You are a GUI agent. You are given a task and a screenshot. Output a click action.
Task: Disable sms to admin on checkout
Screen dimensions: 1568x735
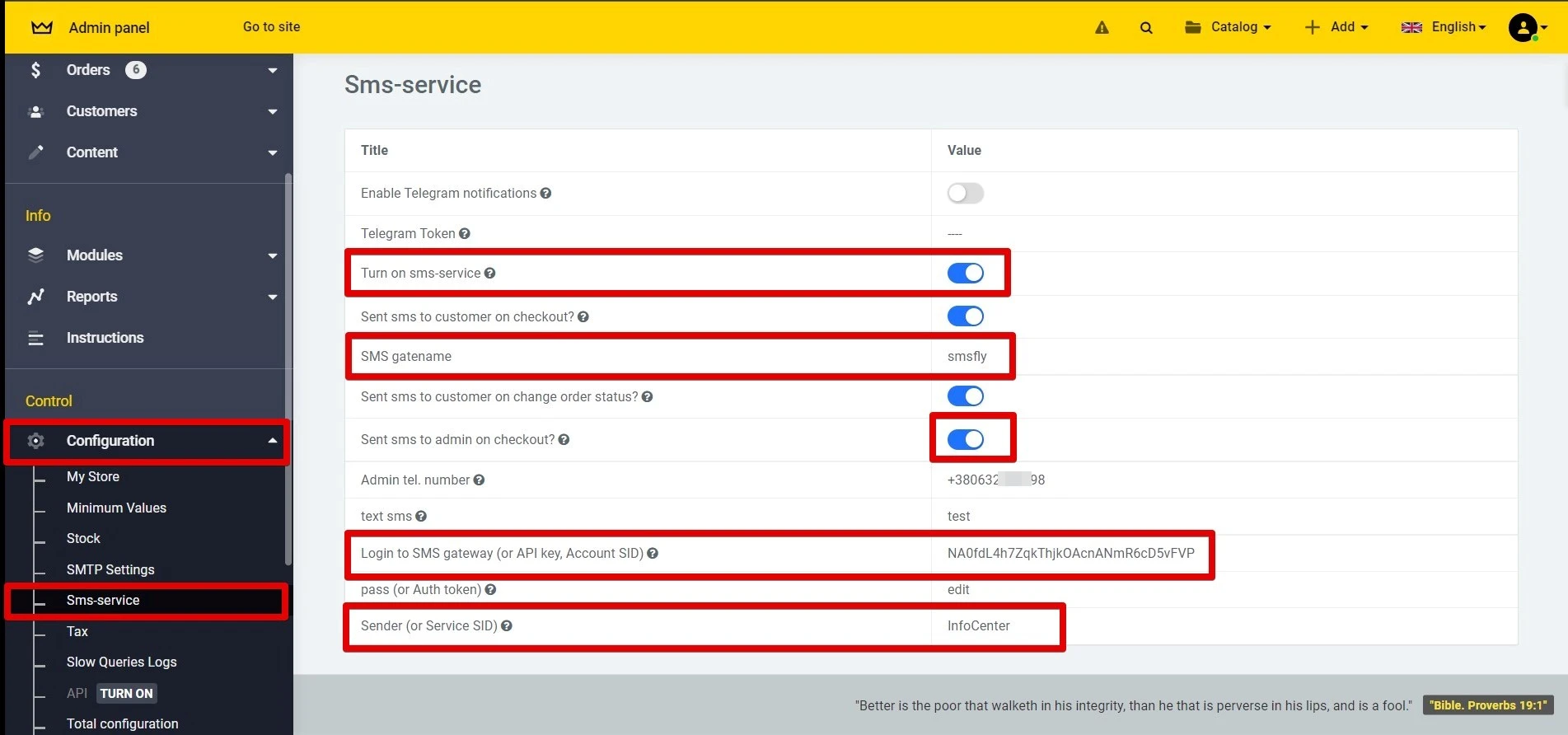965,440
